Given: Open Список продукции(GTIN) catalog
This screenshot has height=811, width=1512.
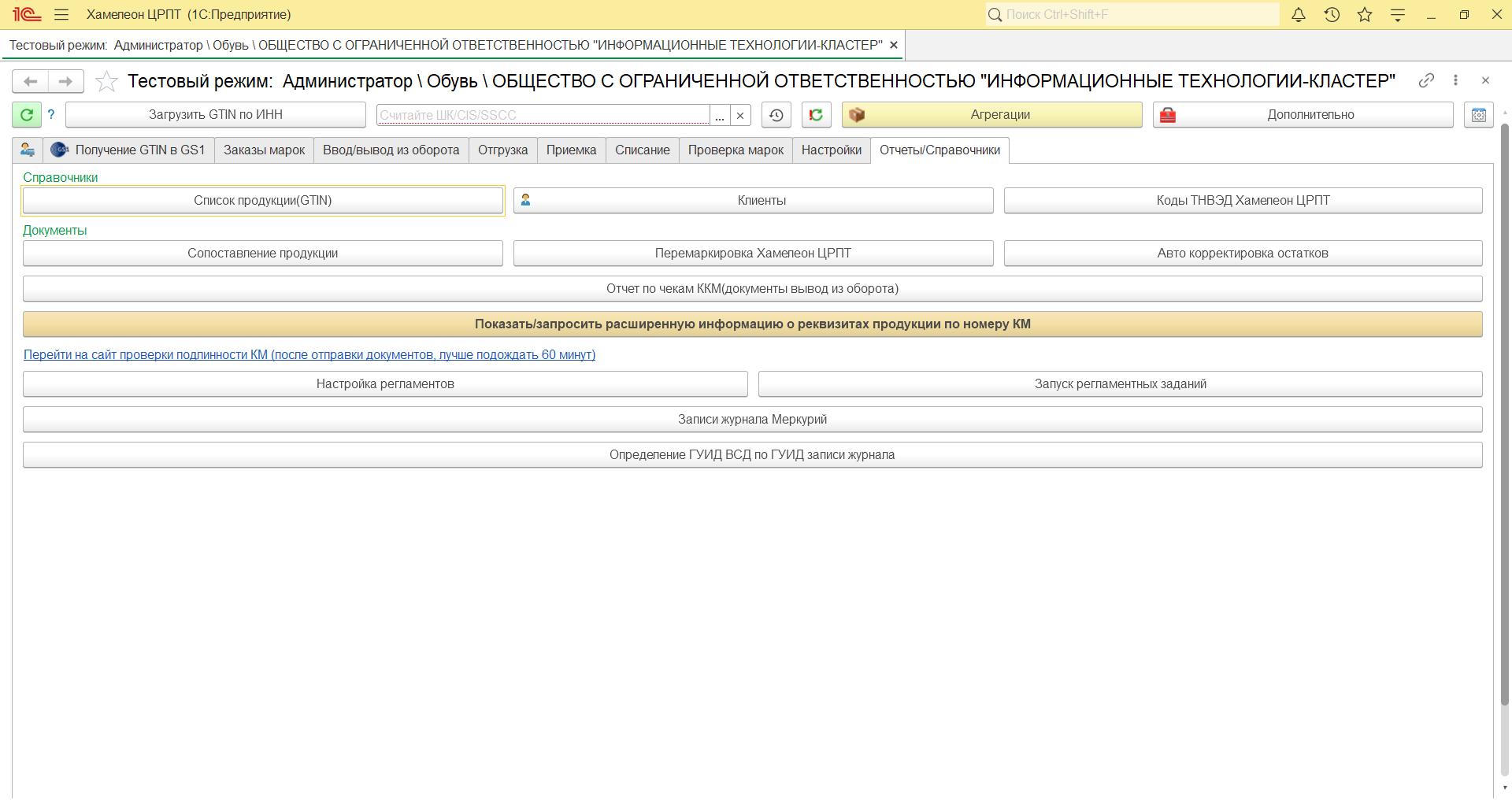Looking at the screenshot, I should (x=263, y=201).
